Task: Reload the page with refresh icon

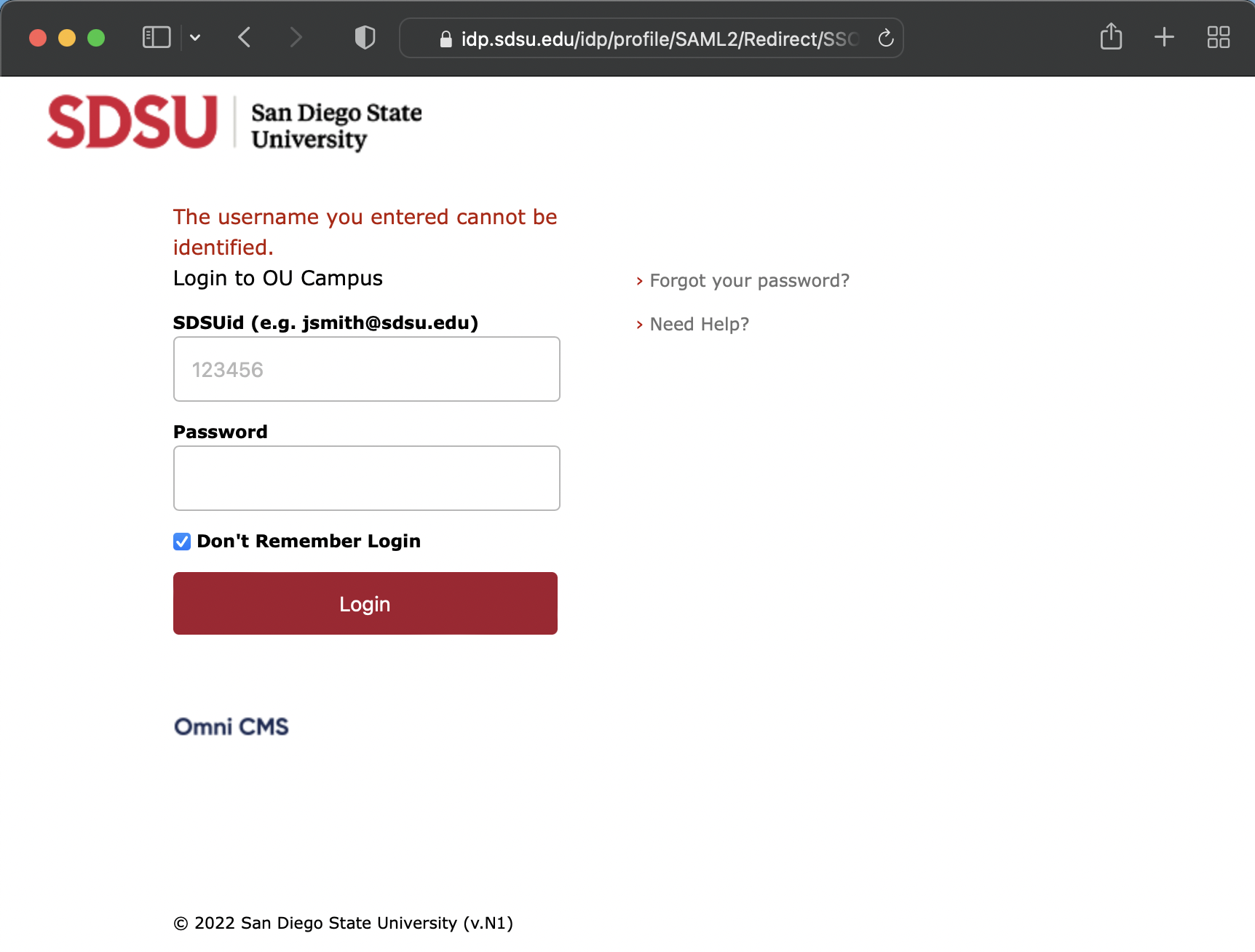Action: [885, 38]
